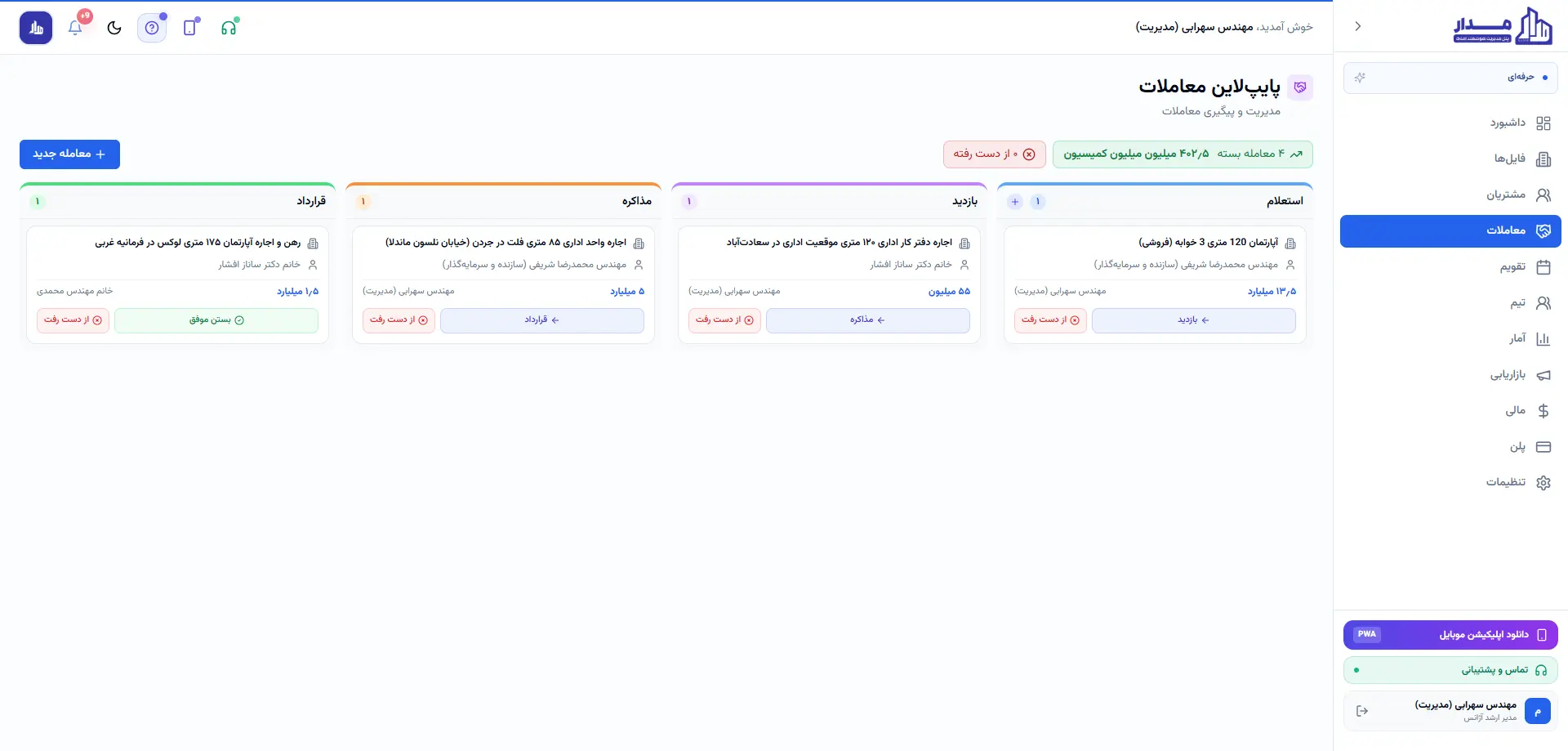The image size is (1568, 751).
Task: Click plus icon in استعلام column header
Action: 1014,202
